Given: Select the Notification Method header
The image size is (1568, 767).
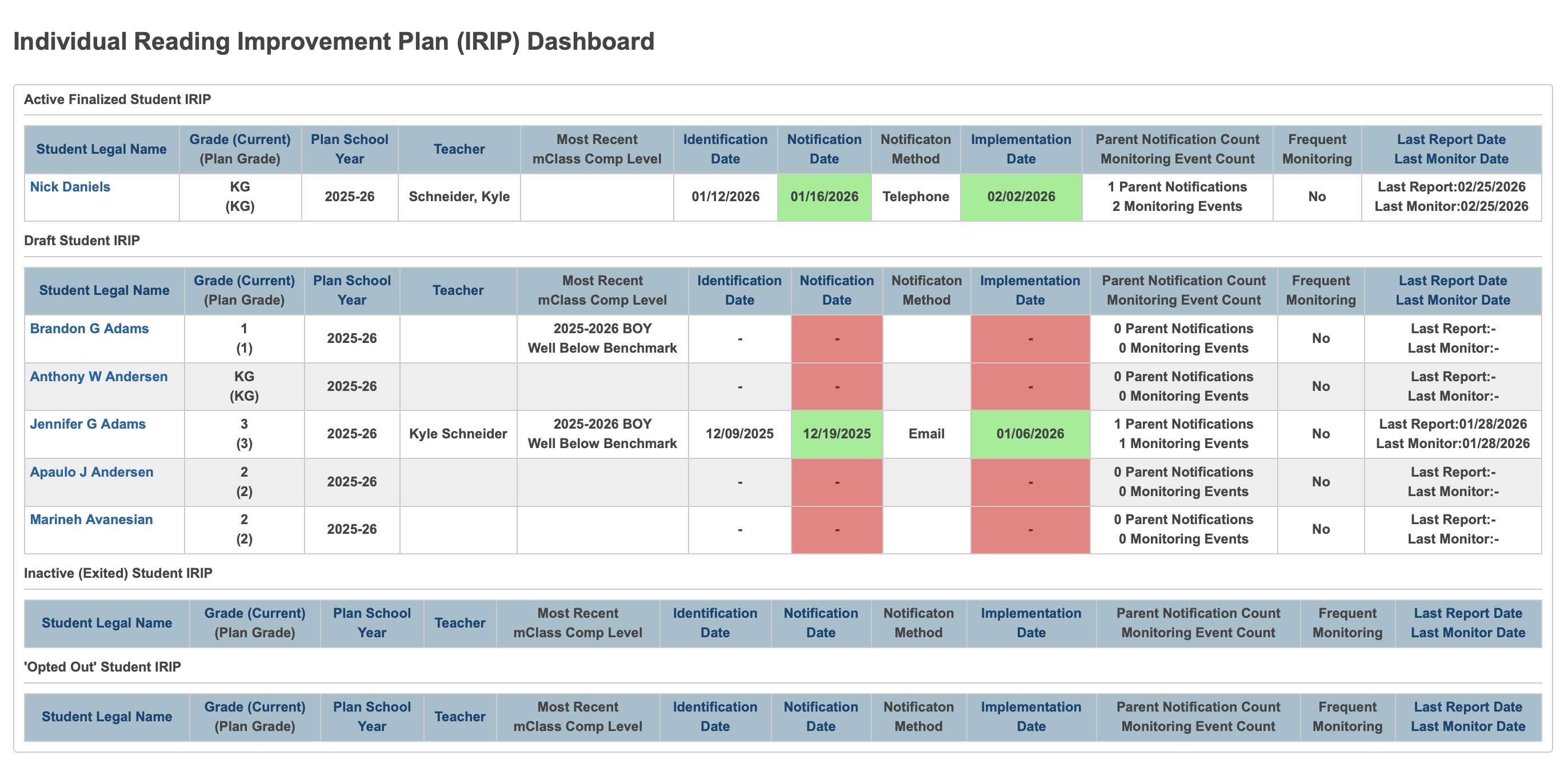Looking at the screenshot, I should [926, 290].
